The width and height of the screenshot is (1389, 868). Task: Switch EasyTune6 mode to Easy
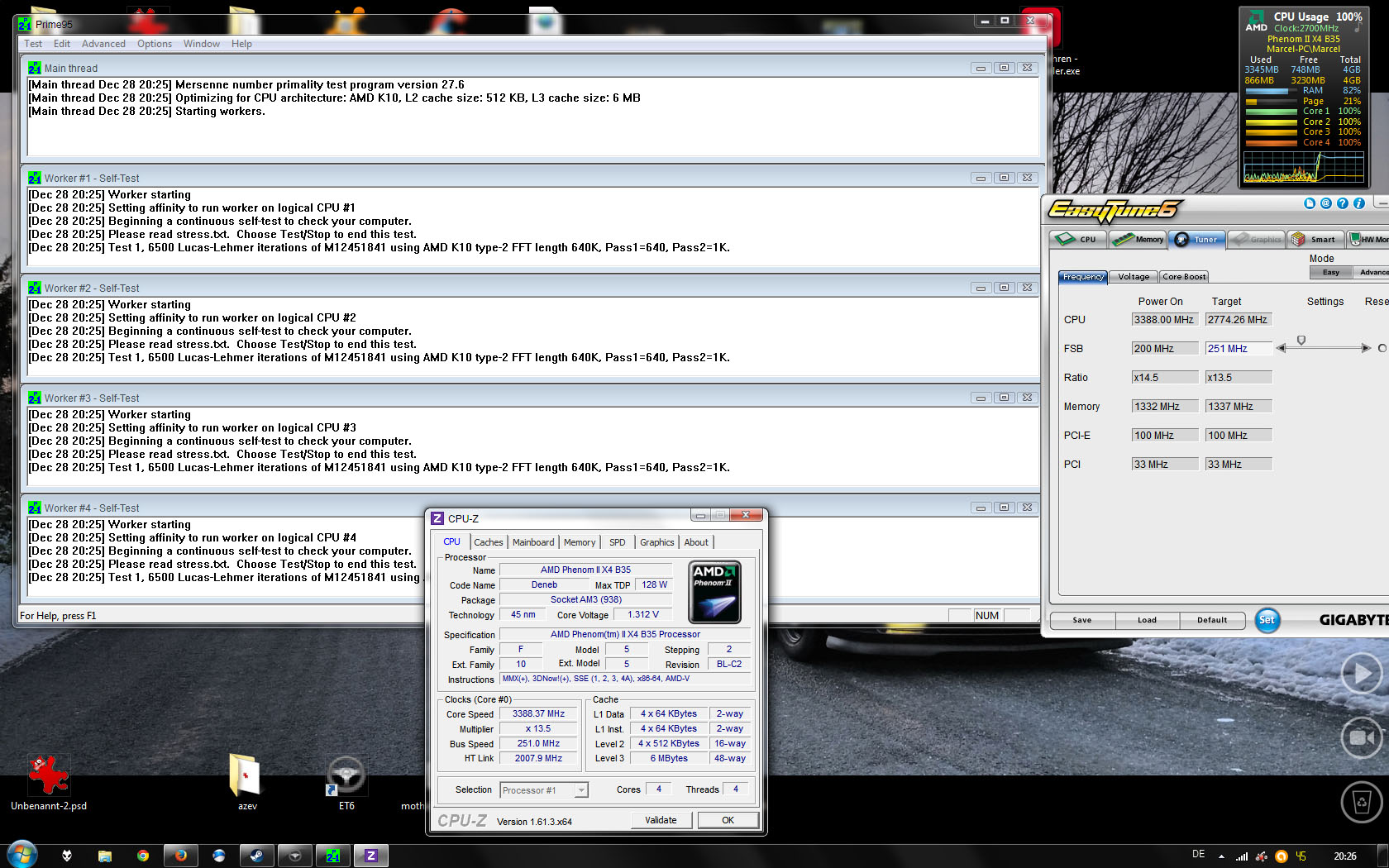point(1331,272)
